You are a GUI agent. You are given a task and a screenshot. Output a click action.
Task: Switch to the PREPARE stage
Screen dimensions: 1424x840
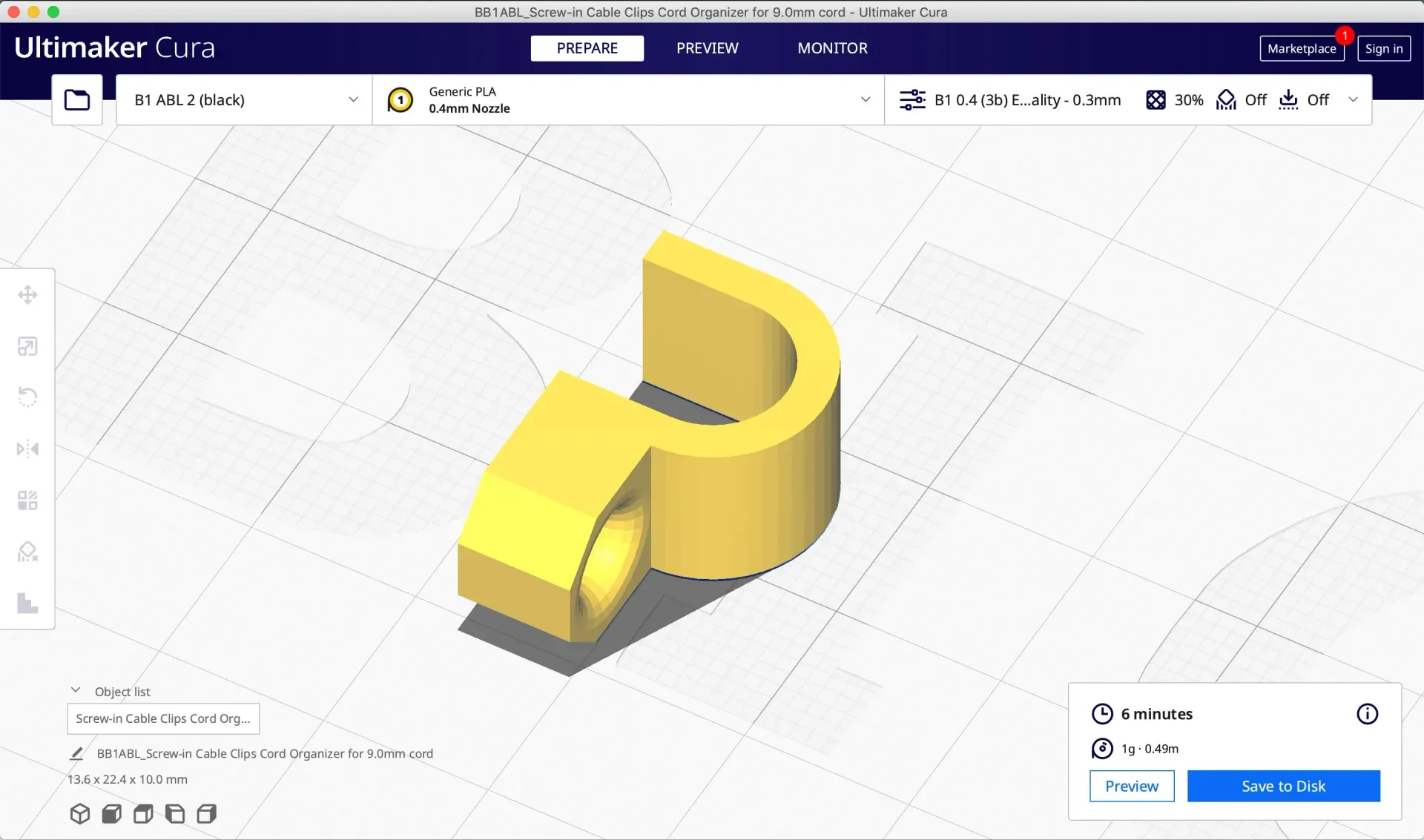coord(587,48)
